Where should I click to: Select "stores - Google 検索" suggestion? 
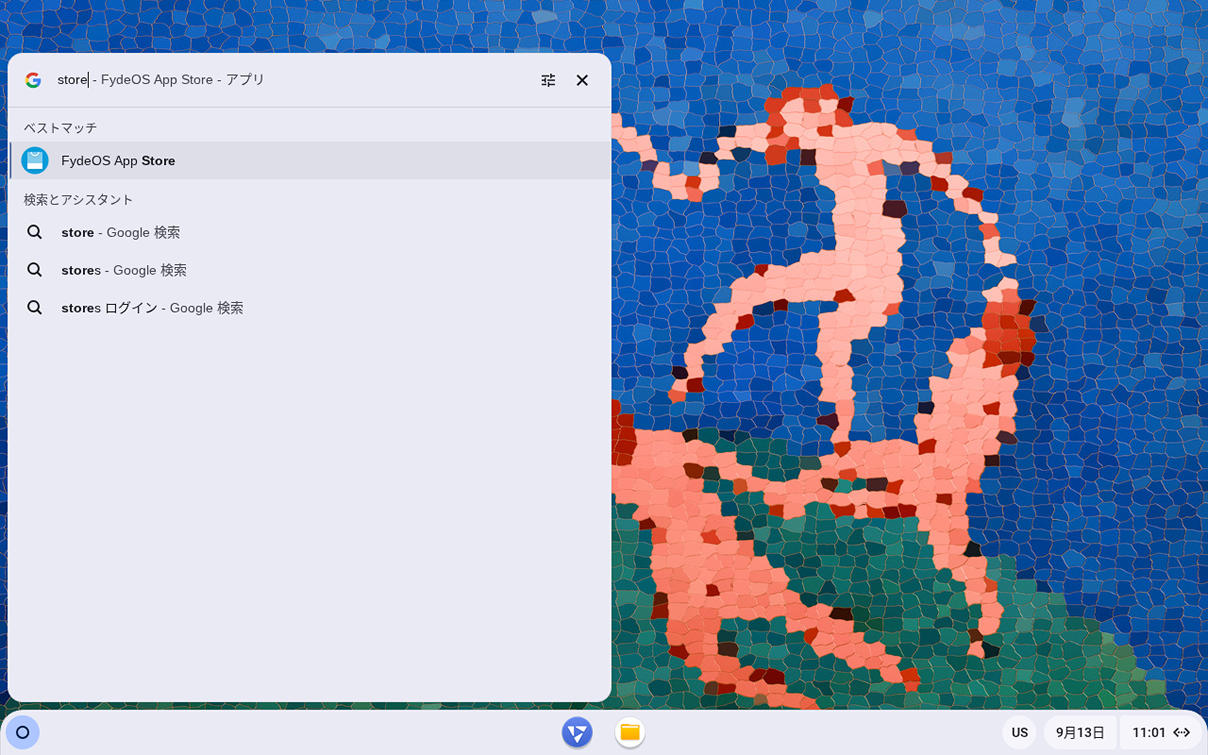tap(310, 270)
